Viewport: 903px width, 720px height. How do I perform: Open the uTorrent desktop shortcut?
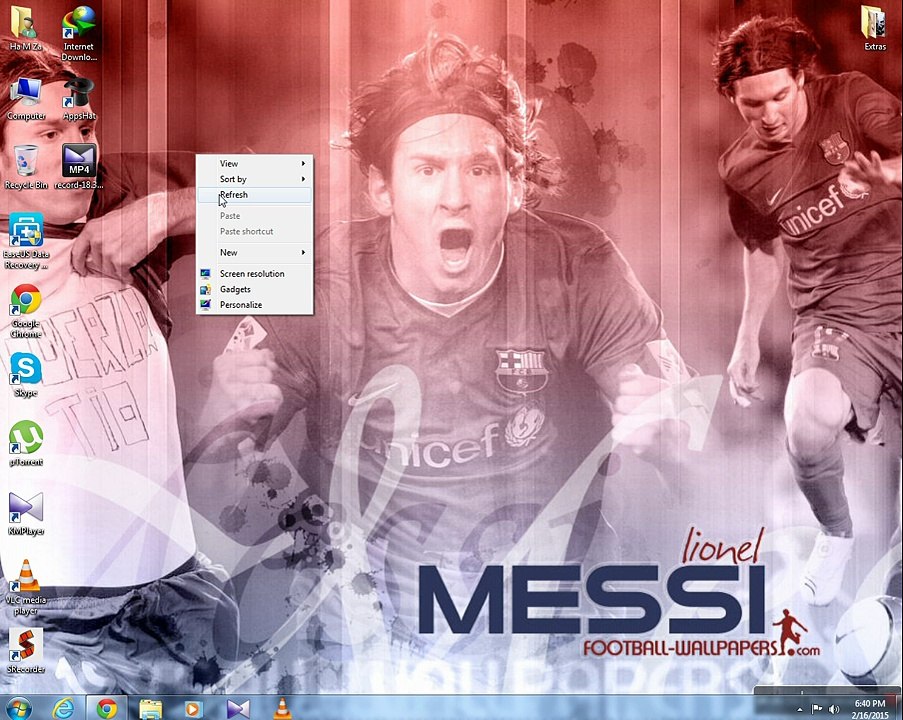[x=26, y=444]
